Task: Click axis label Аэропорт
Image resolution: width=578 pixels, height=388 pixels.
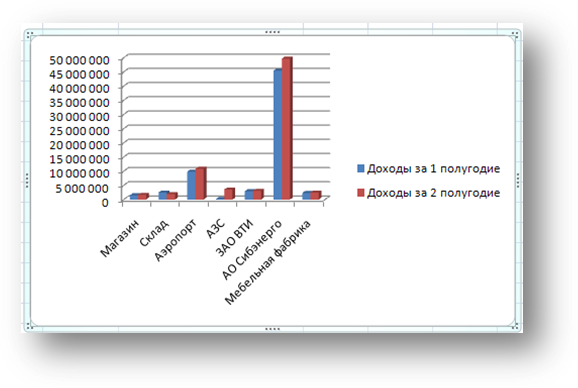Action: coord(176,241)
